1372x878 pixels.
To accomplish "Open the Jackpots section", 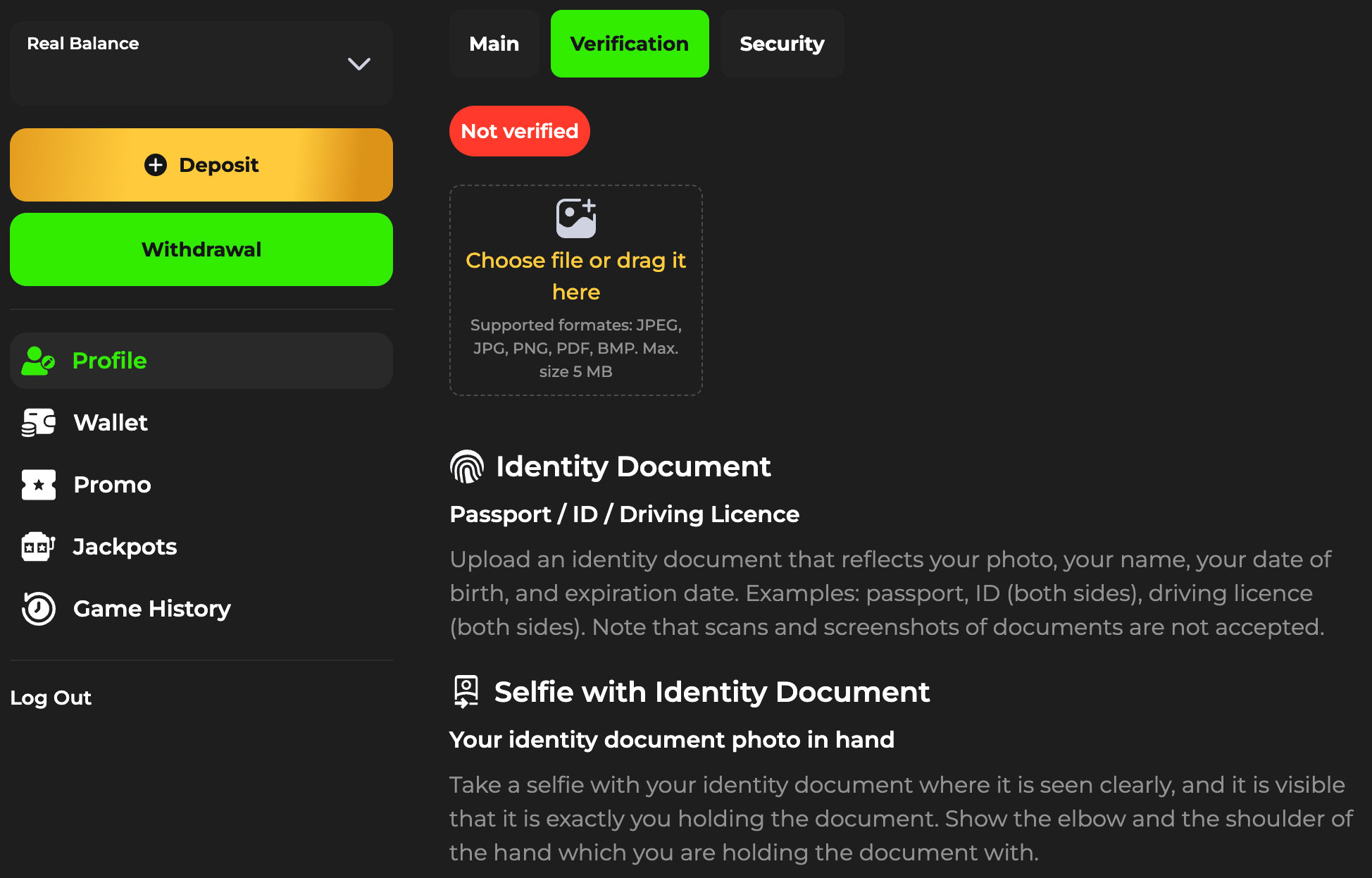I will coord(201,547).
